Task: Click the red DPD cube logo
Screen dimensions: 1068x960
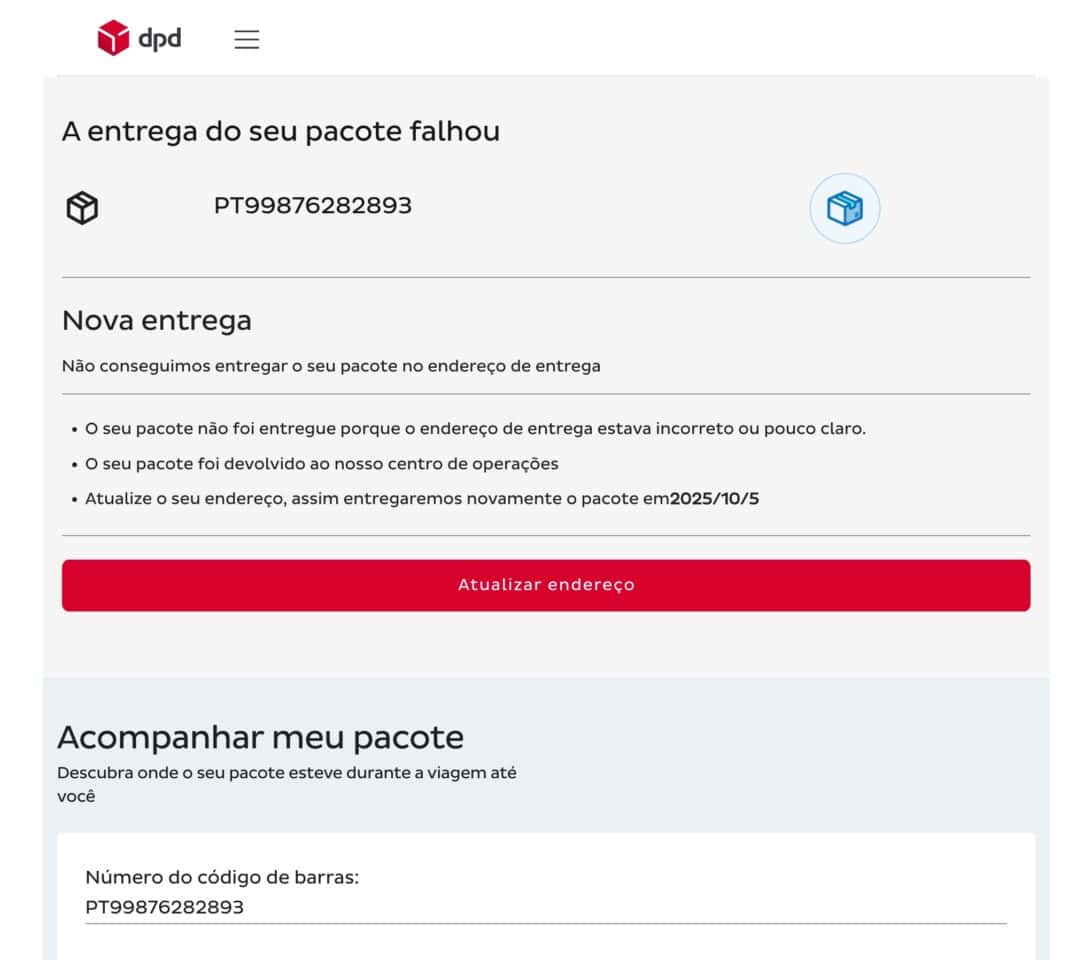Action: pyautogui.click(x=111, y=38)
